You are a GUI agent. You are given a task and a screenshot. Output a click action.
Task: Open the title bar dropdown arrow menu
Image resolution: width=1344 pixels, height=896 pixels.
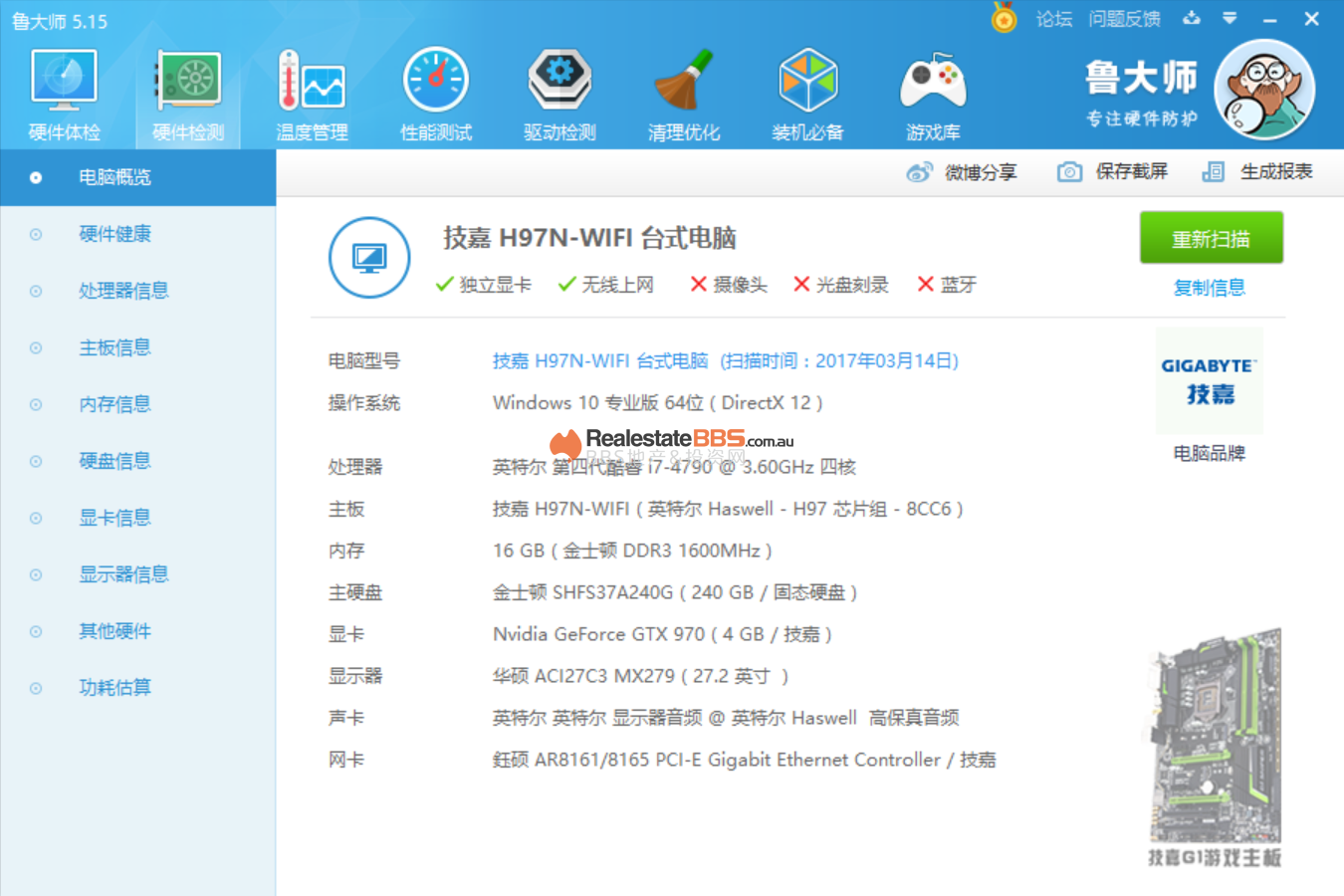tap(1230, 19)
